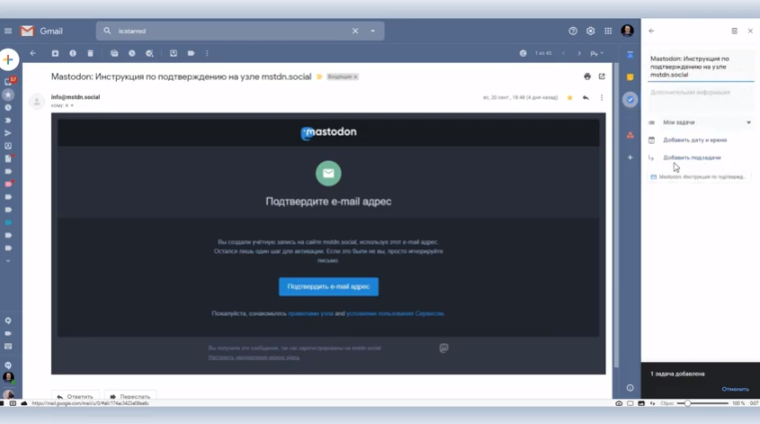Delete this email with the trash icon
Image resolution: width=760 pixels, height=424 pixels.
90,53
